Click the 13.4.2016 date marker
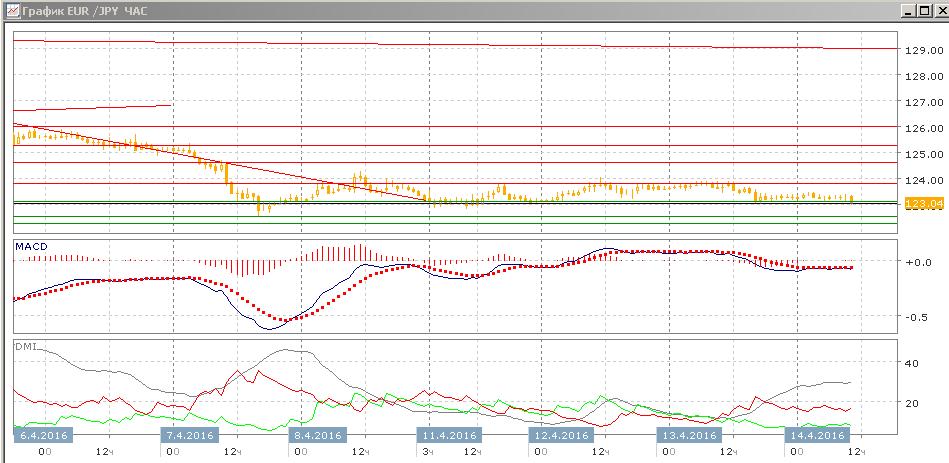Image resolution: width=949 pixels, height=463 pixels. coord(689,435)
